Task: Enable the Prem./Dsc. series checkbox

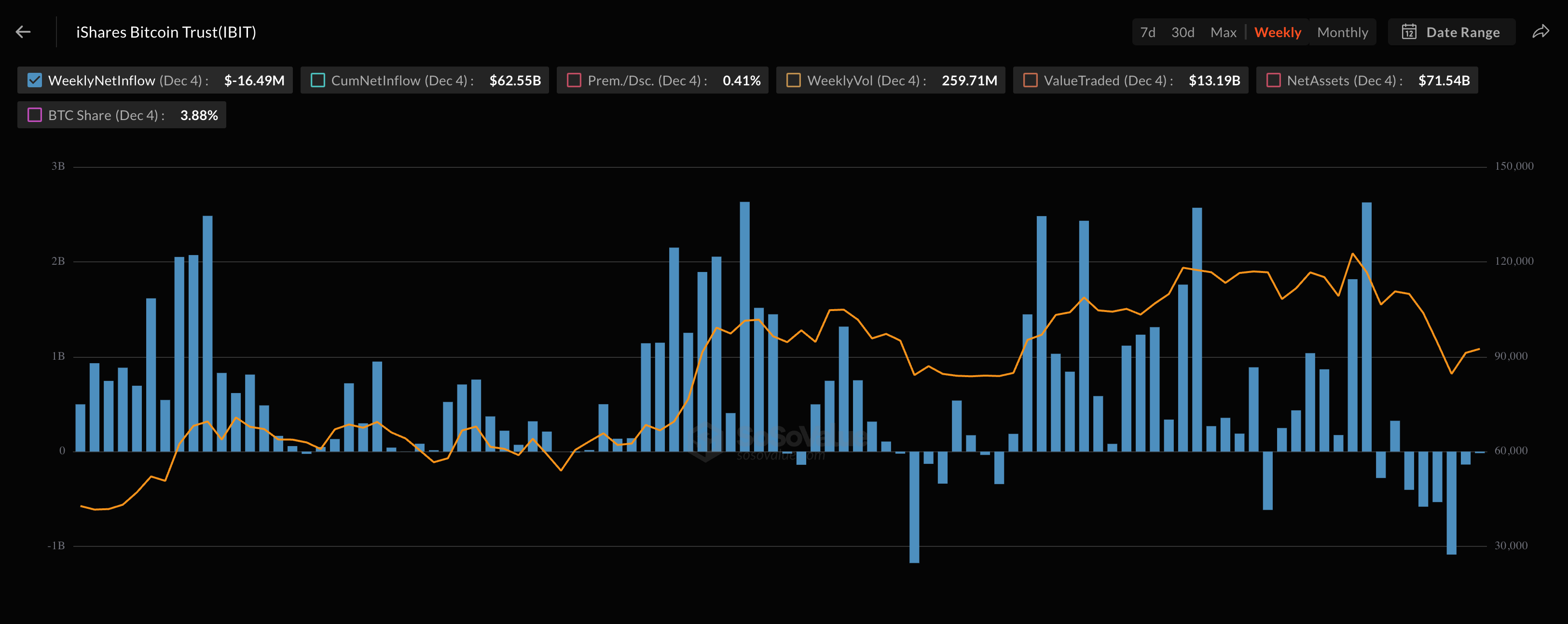Action: click(574, 80)
